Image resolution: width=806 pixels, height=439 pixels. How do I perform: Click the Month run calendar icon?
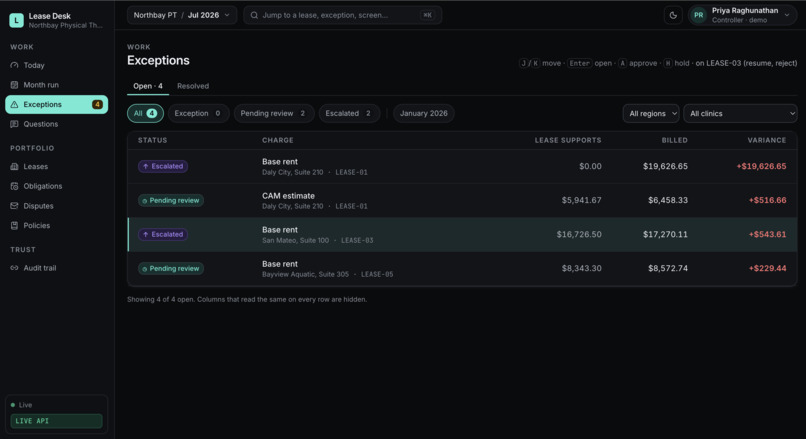[x=14, y=85]
